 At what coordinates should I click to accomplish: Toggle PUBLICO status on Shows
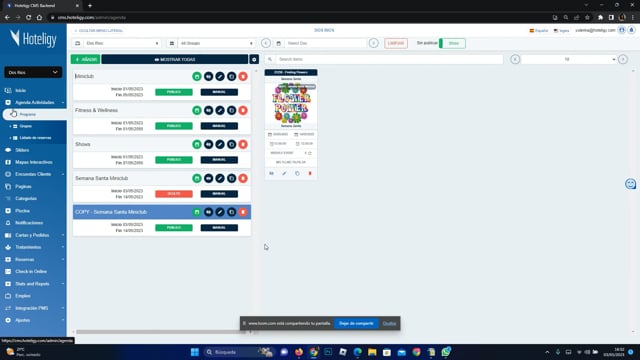tap(174, 160)
